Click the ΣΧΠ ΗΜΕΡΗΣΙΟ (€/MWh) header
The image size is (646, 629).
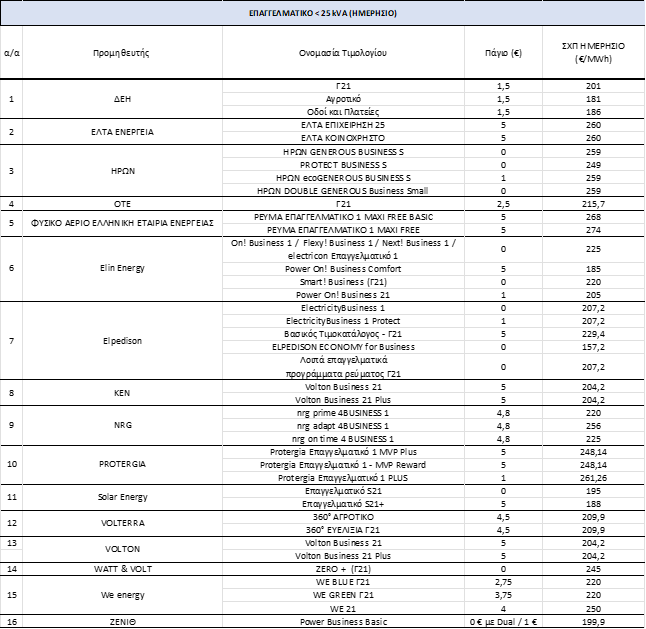[593, 52]
